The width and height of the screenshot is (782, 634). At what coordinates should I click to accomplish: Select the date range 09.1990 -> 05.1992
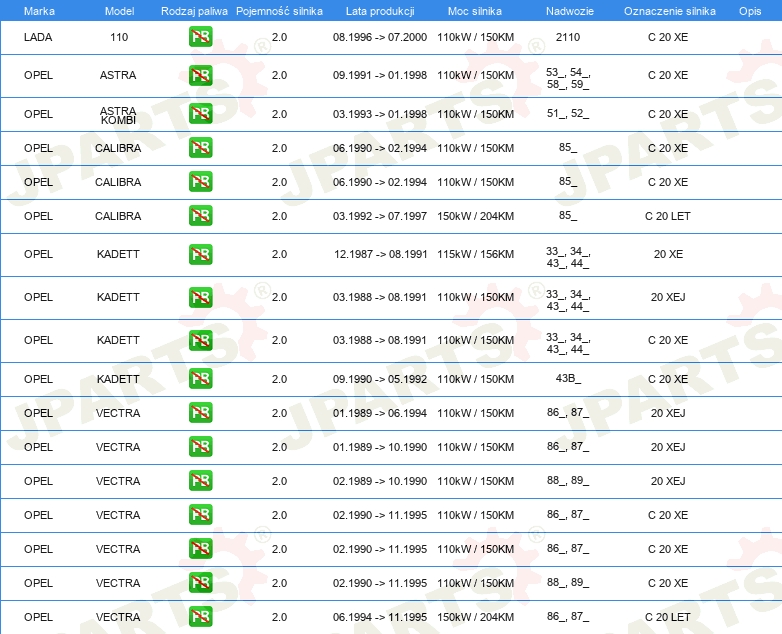tap(380, 379)
